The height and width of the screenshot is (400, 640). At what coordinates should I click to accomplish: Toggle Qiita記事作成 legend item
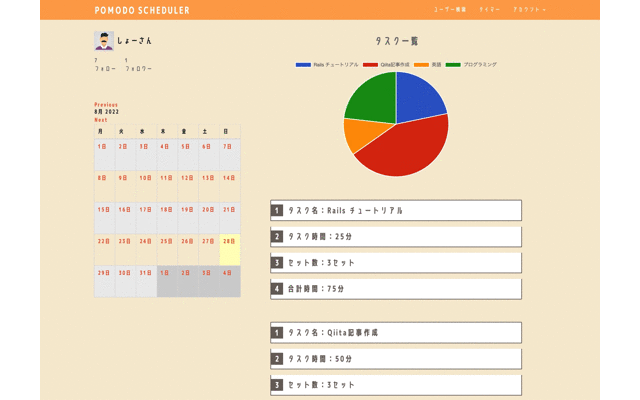click(x=386, y=64)
